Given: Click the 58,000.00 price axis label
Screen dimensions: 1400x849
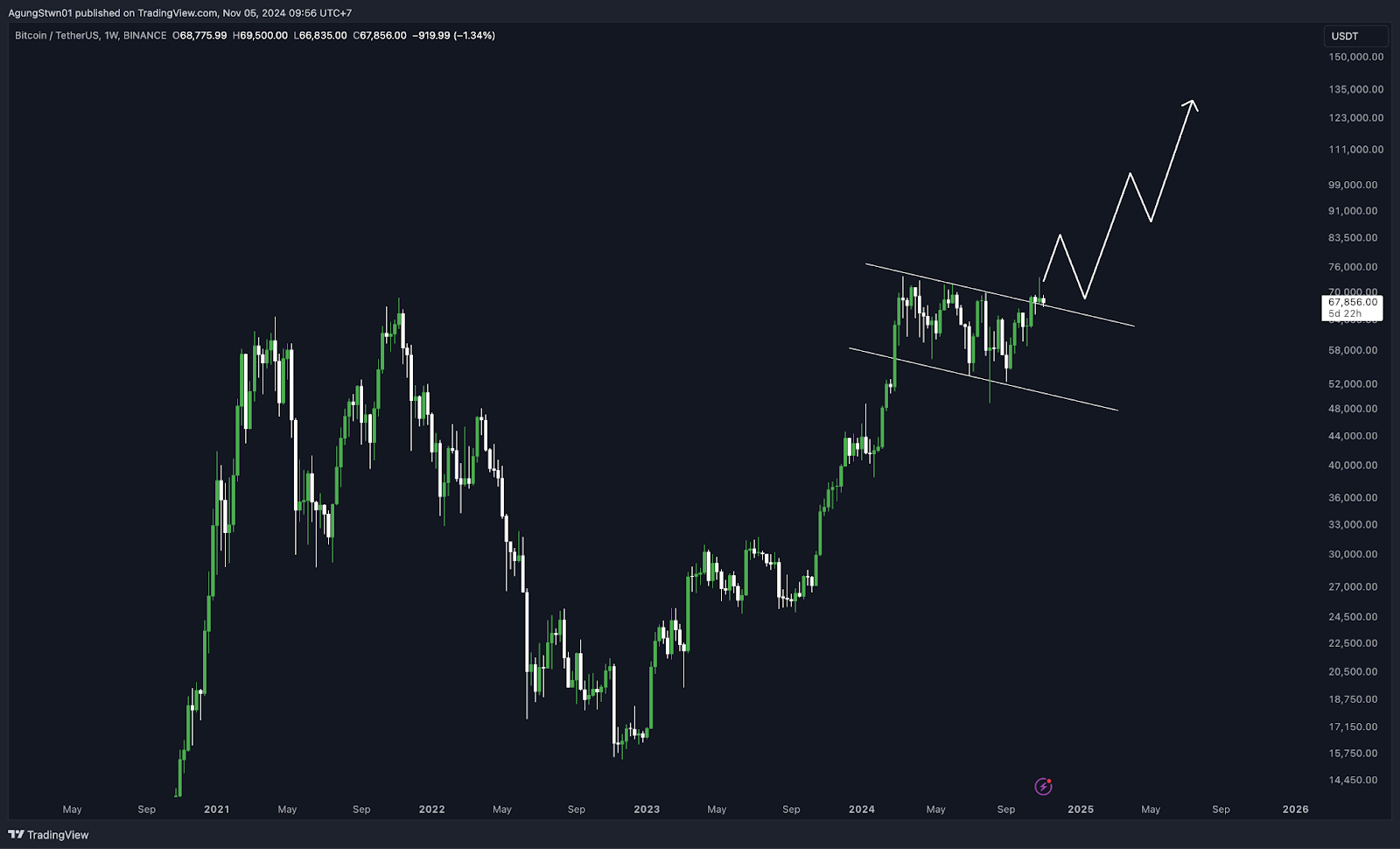Looking at the screenshot, I should point(1353,350).
